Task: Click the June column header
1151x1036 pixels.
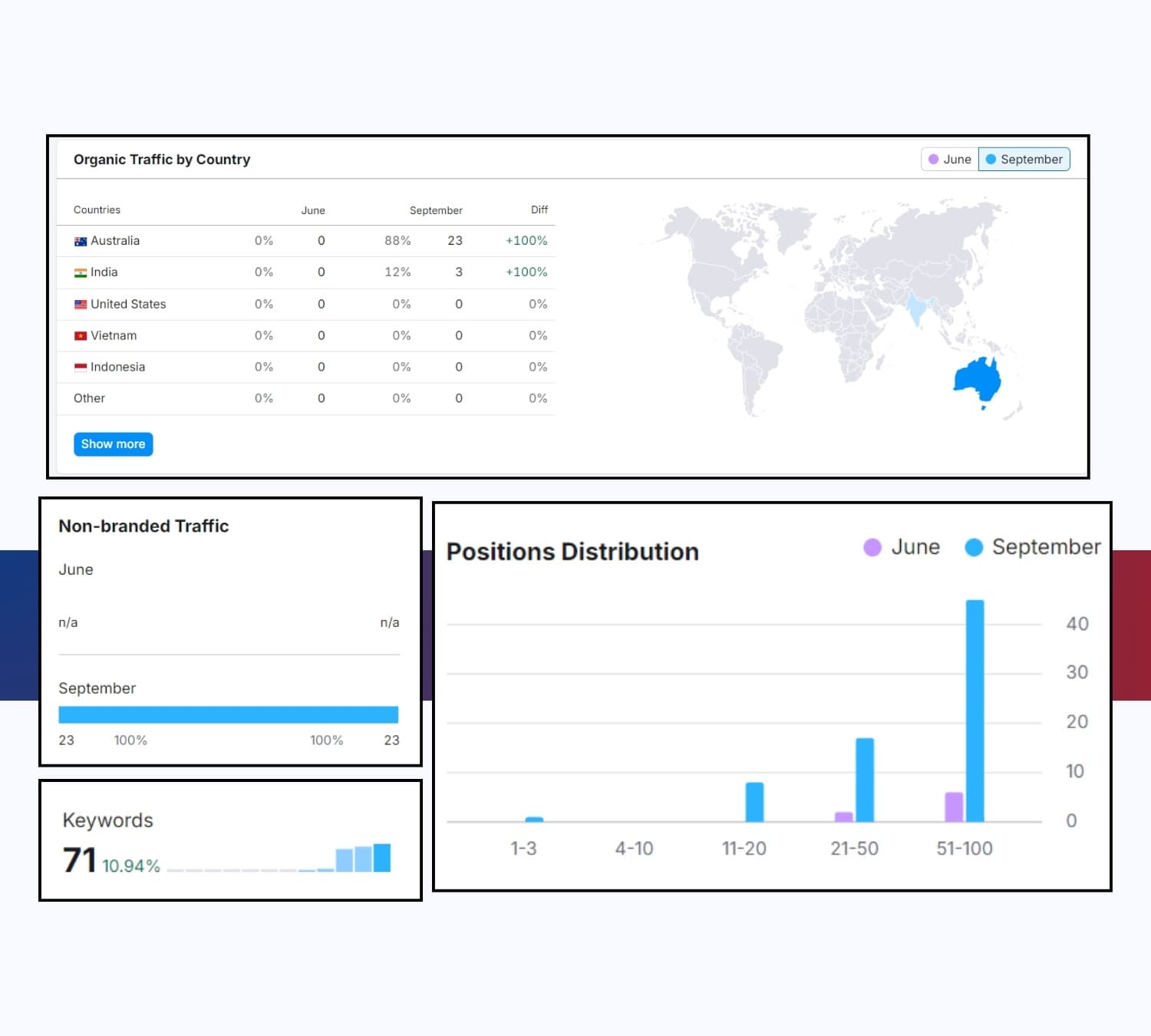Action: (x=313, y=210)
